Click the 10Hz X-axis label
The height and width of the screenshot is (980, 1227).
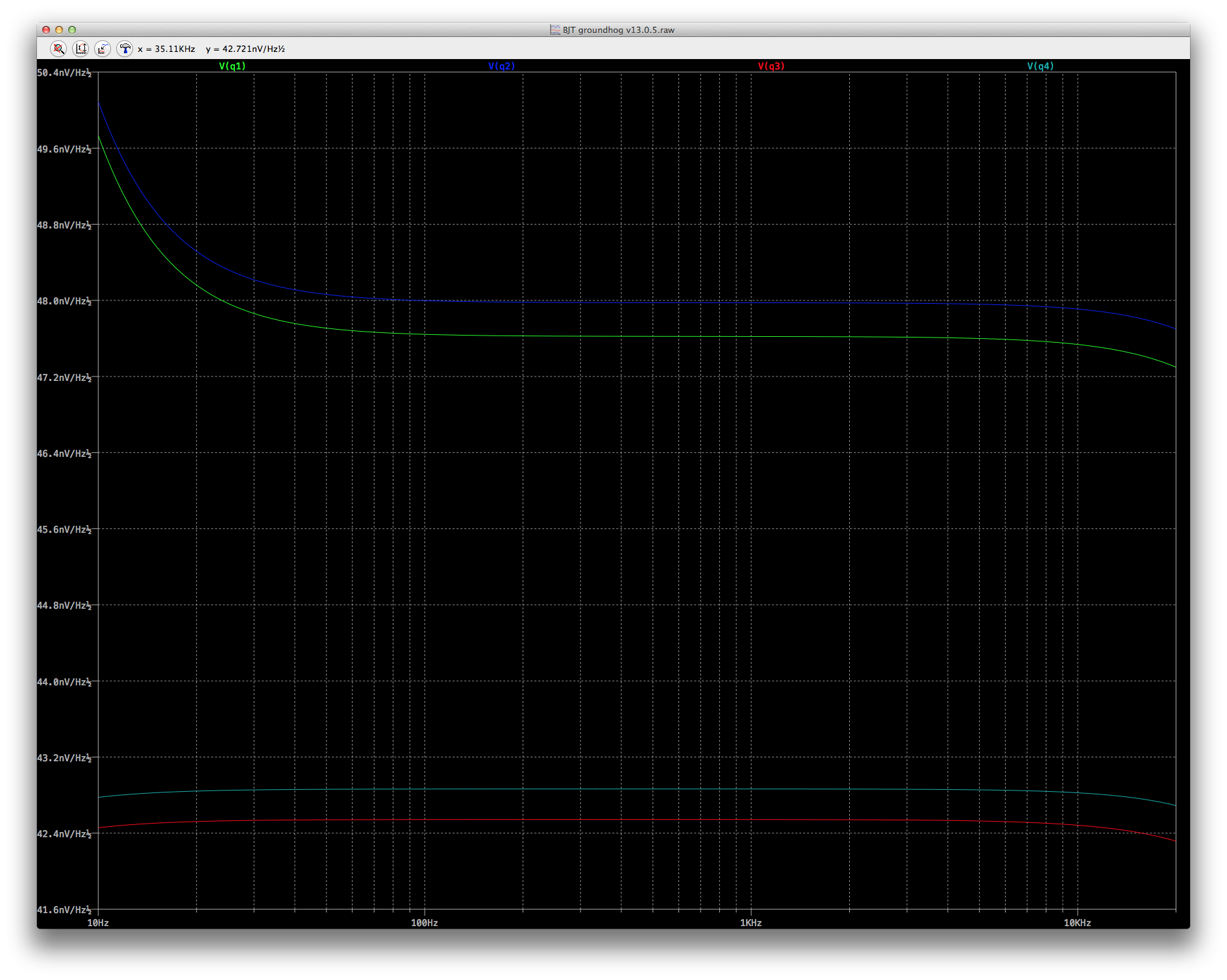click(98, 923)
